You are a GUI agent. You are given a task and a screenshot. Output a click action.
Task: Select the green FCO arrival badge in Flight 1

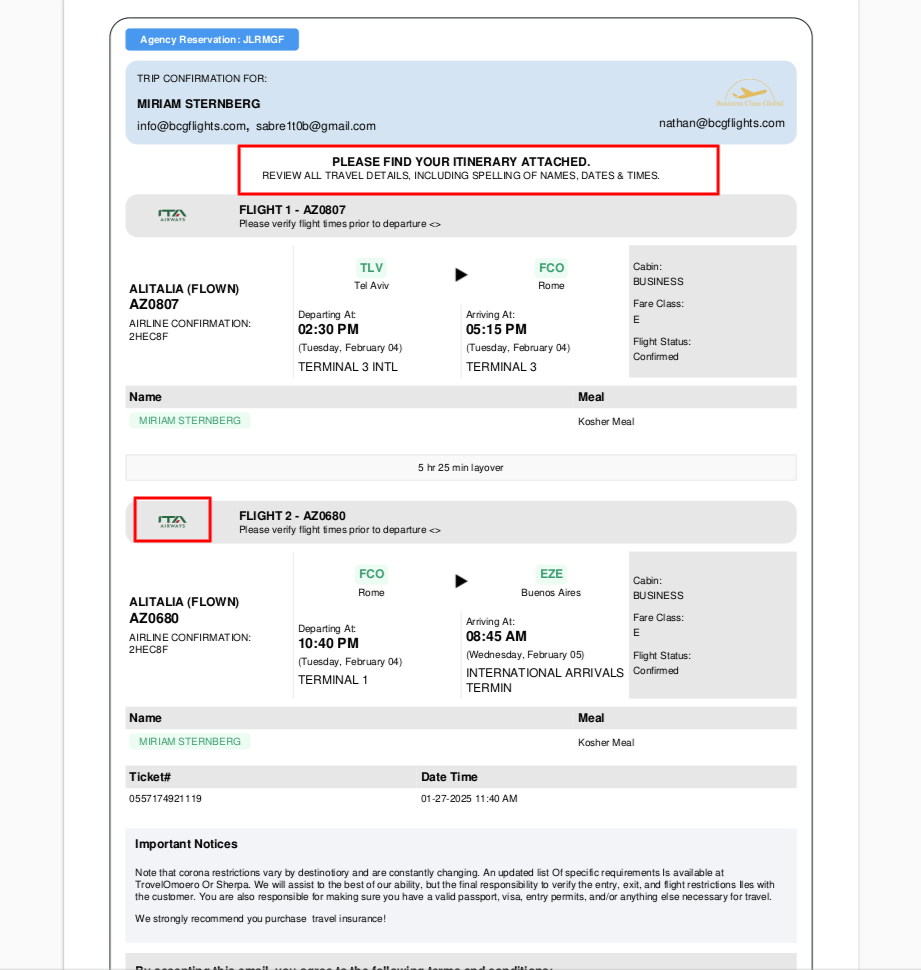pos(551,268)
